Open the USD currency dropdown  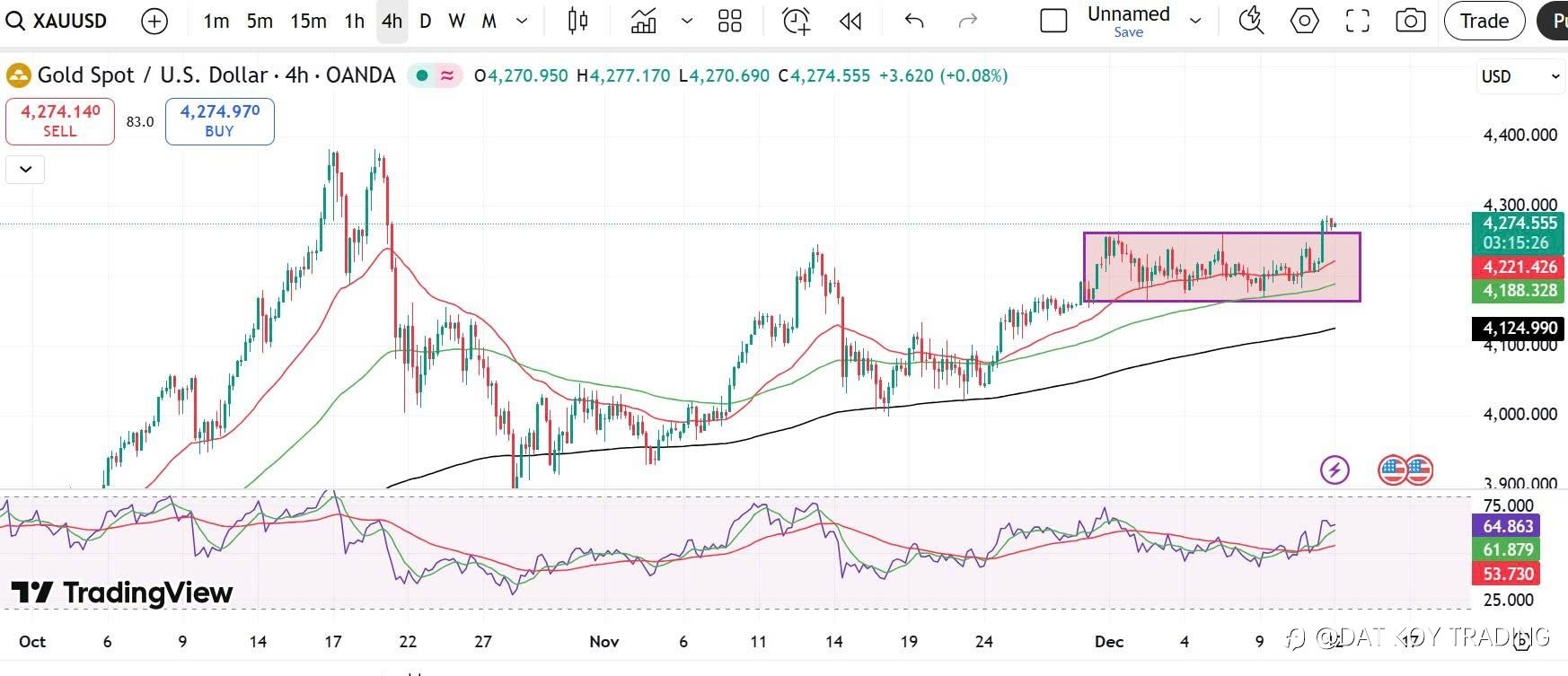[1520, 76]
